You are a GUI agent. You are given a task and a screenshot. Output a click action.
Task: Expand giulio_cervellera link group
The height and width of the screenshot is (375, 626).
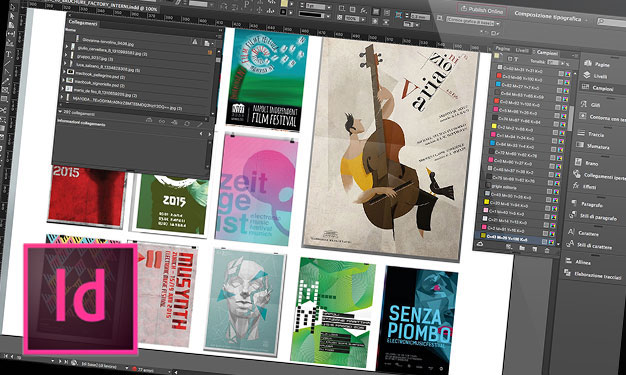click(x=67, y=46)
